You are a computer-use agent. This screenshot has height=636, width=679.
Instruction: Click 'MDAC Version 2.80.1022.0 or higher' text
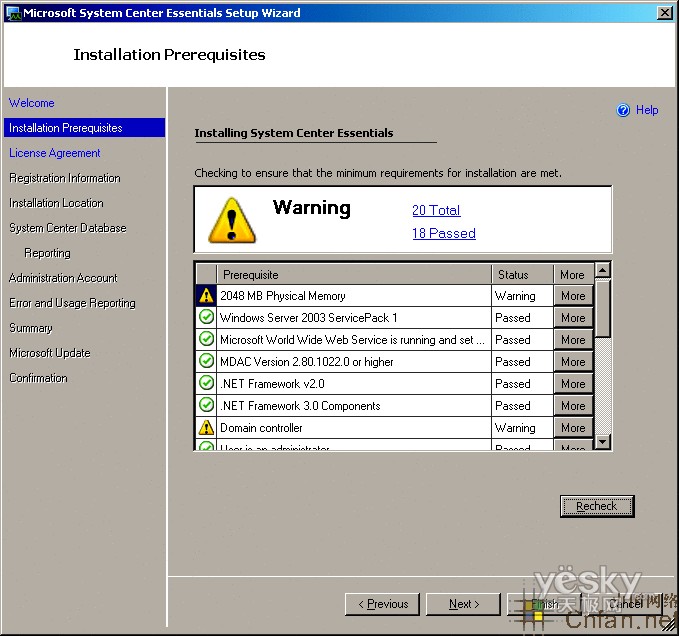click(x=307, y=362)
